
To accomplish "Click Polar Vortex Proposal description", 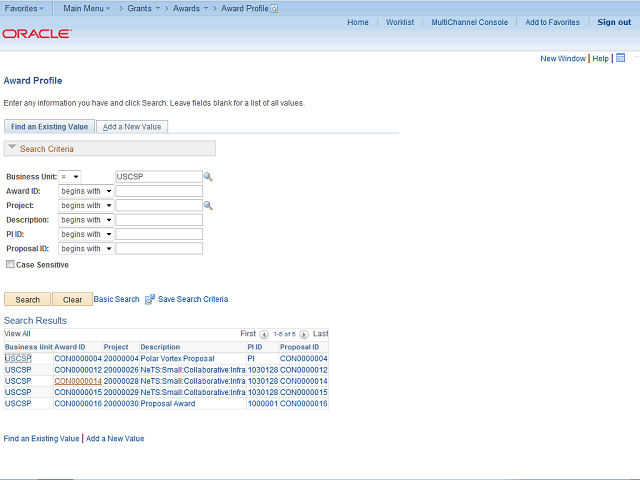I will pyautogui.click(x=177, y=358).
